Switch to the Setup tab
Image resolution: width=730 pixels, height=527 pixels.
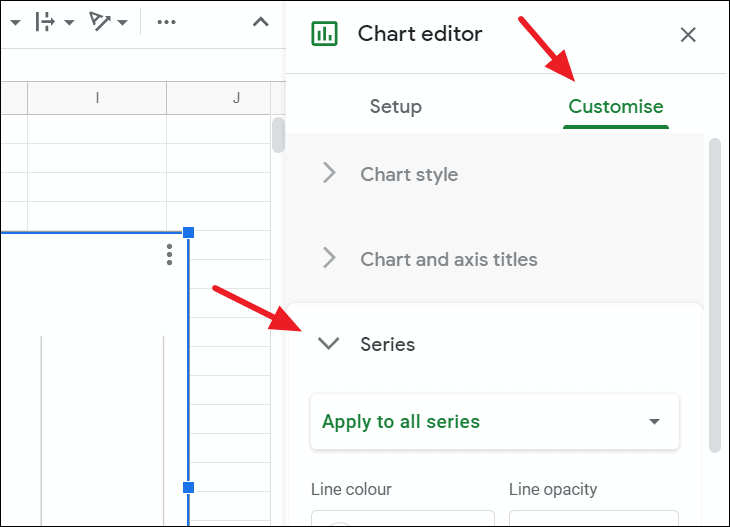click(396, 106)
